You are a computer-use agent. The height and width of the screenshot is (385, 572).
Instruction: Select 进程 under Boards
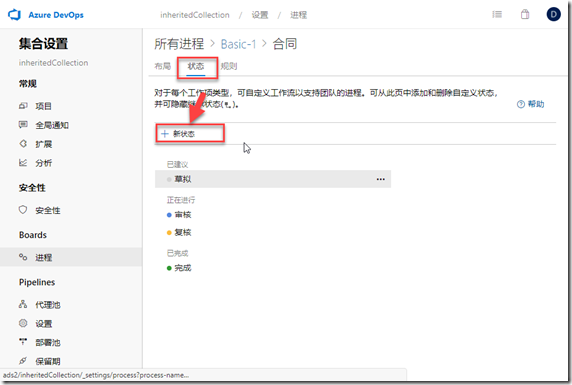[43, 258]
